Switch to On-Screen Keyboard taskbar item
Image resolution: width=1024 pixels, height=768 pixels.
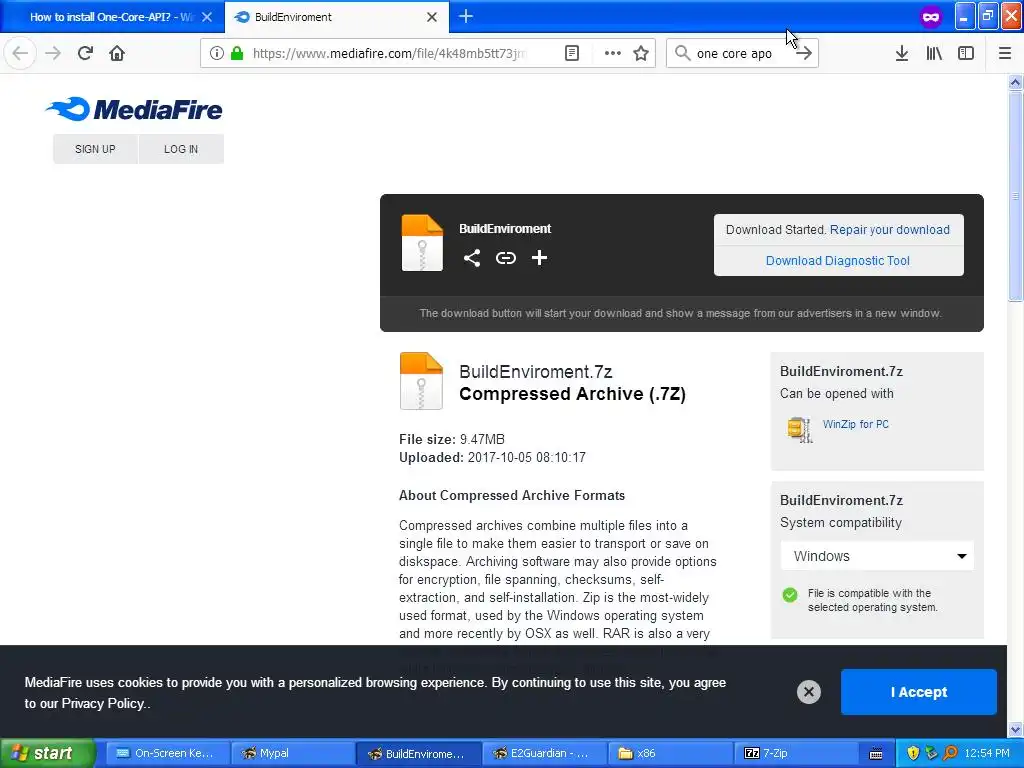pos(167,753)
